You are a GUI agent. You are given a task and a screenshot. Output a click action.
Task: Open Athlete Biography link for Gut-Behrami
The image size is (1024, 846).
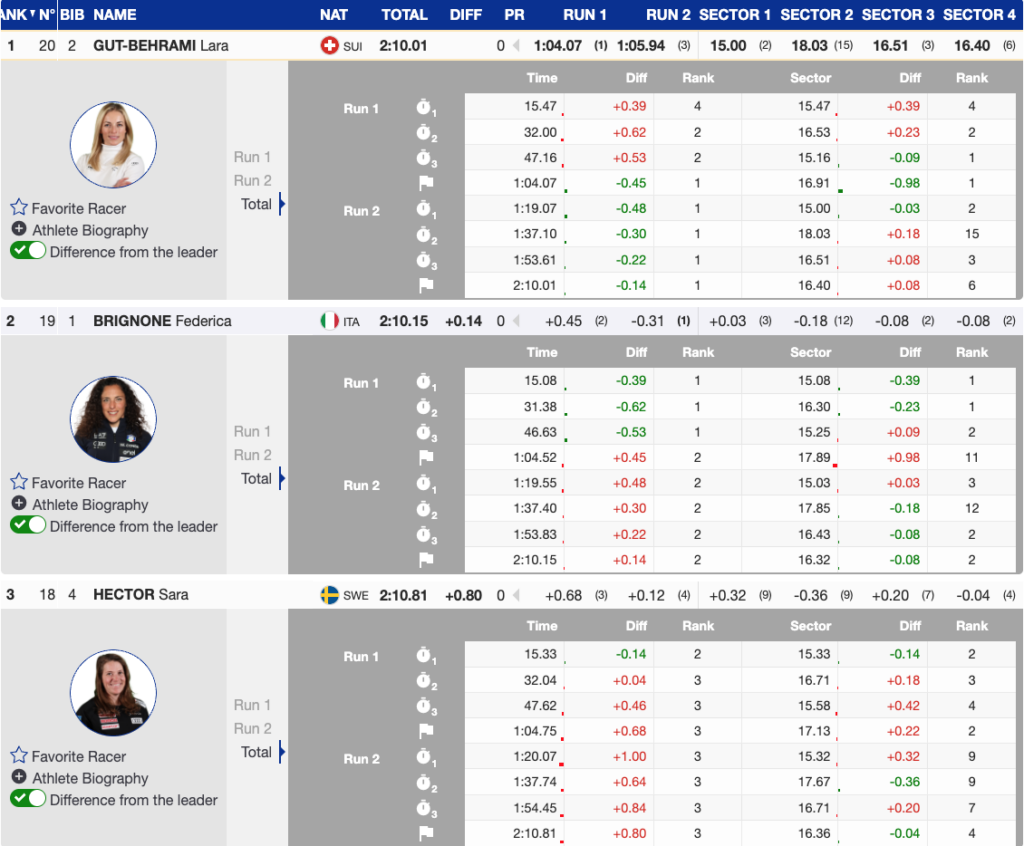(90, 230)
